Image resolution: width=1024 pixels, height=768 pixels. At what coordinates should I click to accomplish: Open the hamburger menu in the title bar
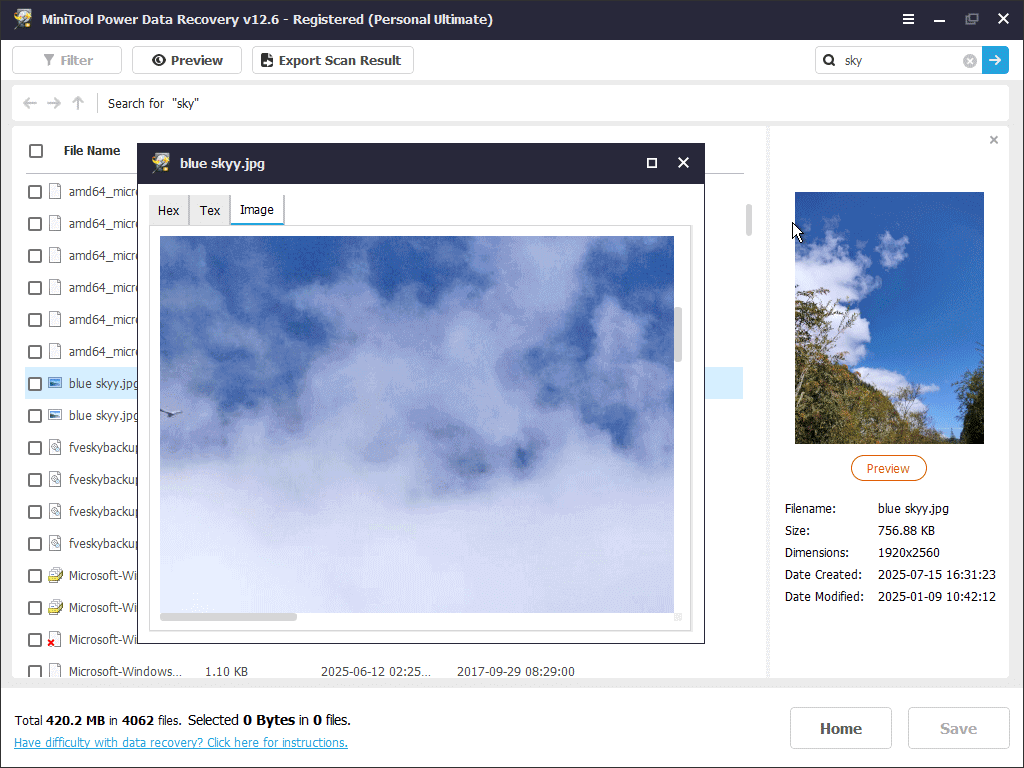tap(907, 18)
